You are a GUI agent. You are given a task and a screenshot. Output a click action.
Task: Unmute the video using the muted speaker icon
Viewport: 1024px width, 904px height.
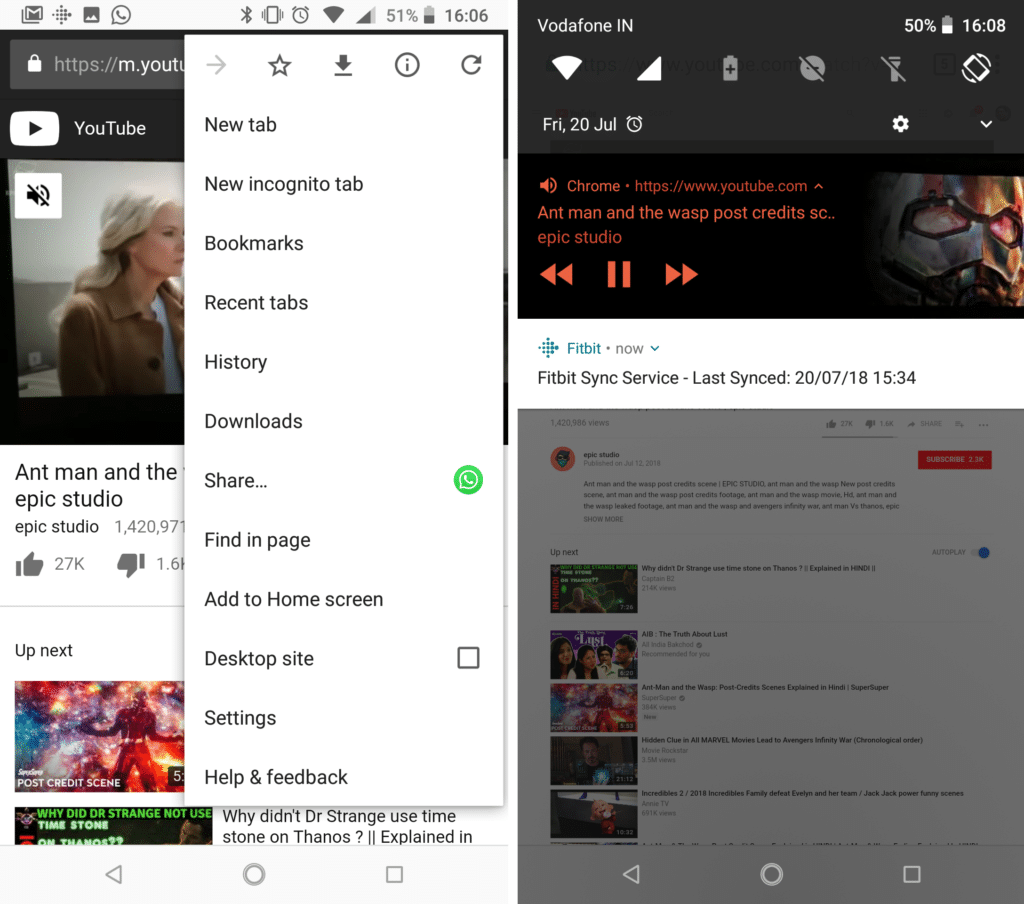[x=38, y=195]
